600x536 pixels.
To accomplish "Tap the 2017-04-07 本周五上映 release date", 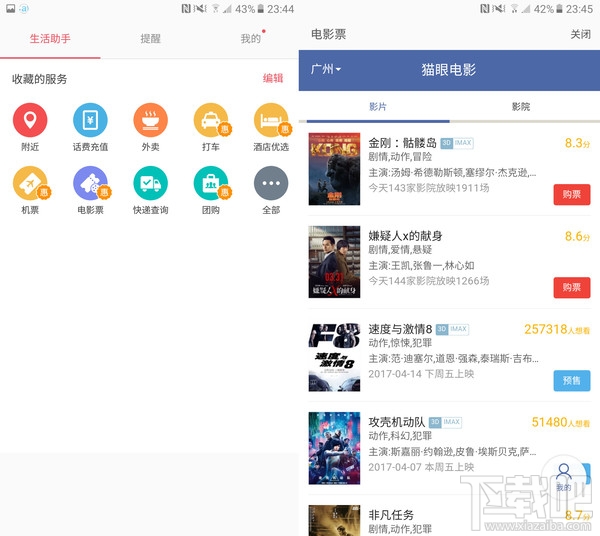I will [x=421, y=467].
